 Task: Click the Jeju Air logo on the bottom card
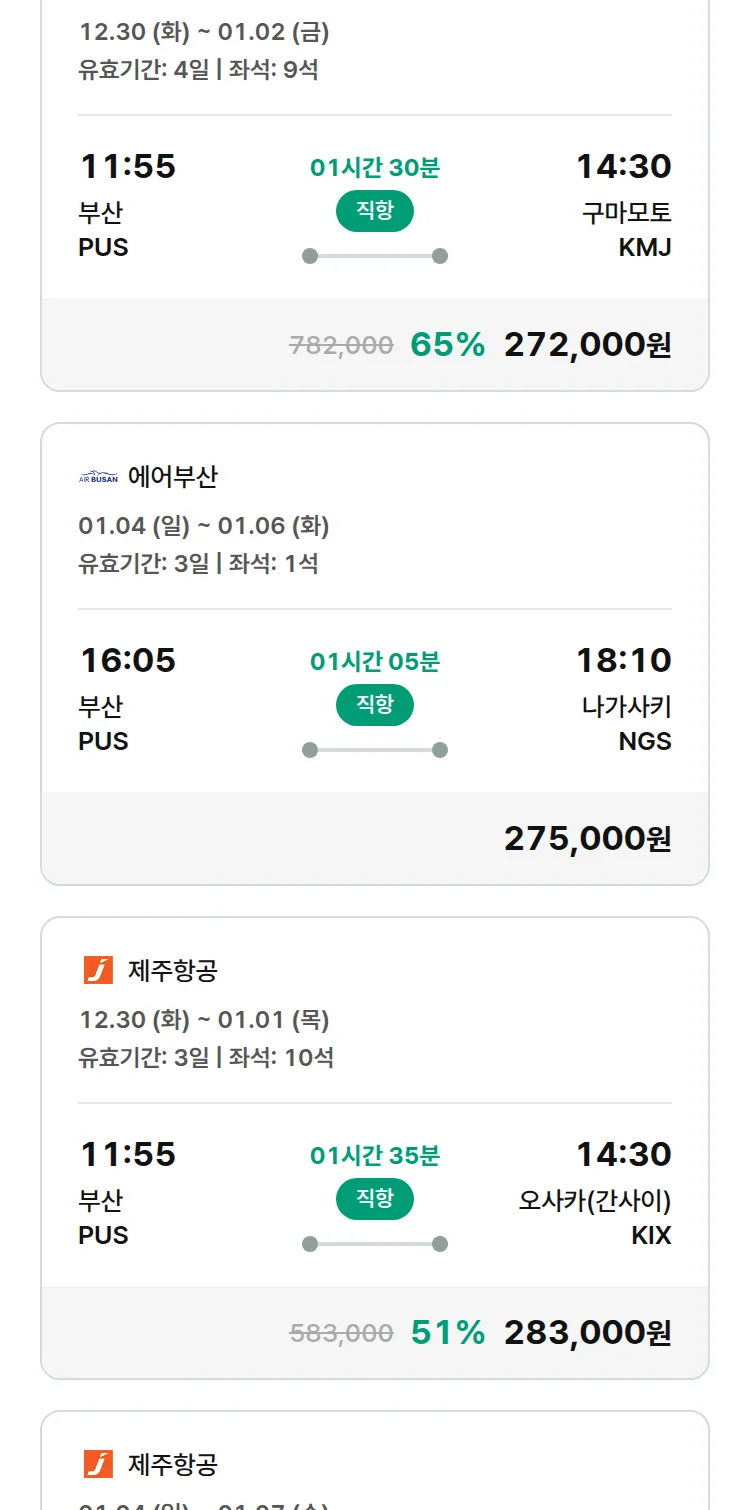coord(98,1464)
